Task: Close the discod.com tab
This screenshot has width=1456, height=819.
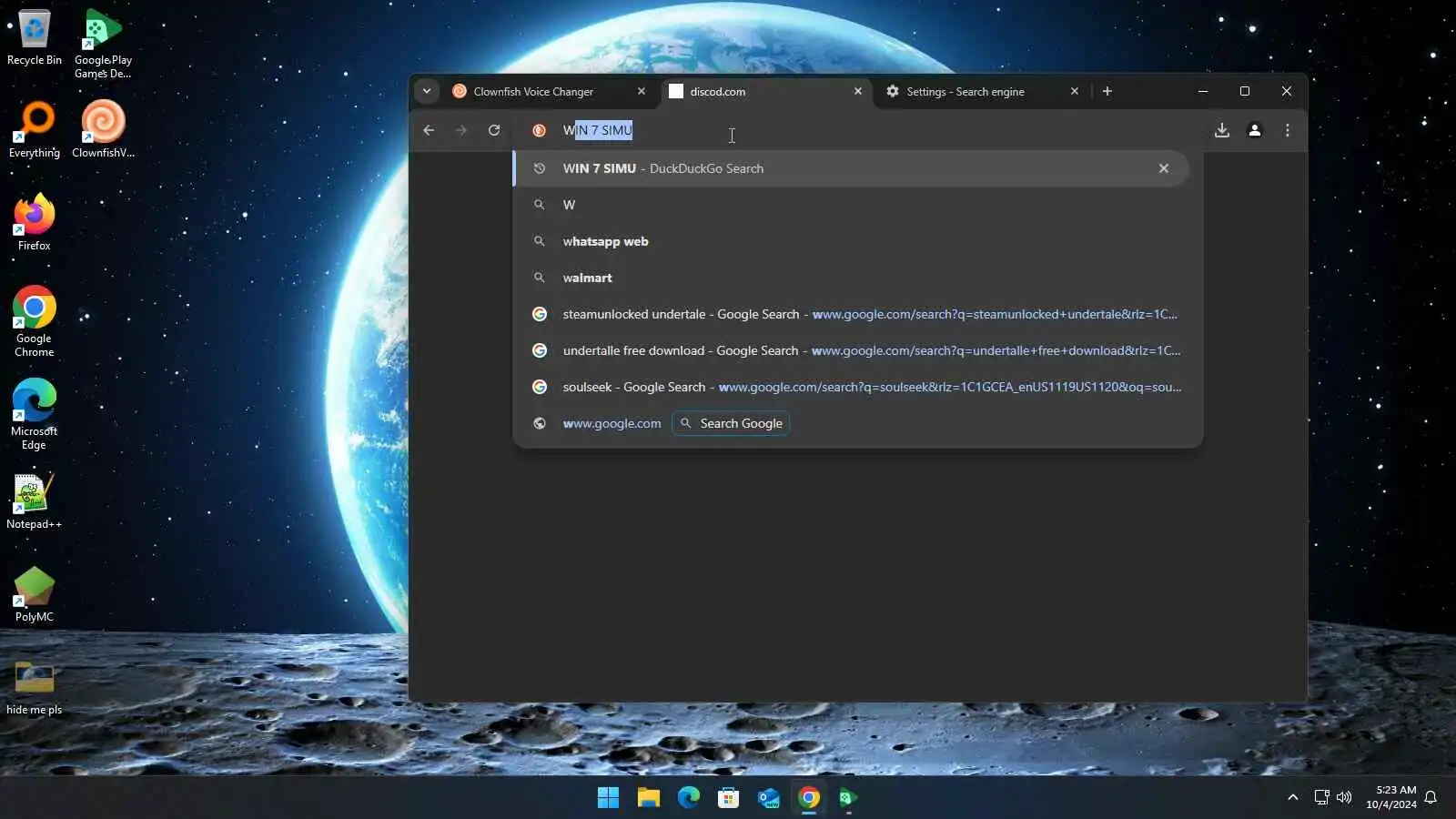Action: [x=858, y=91]
